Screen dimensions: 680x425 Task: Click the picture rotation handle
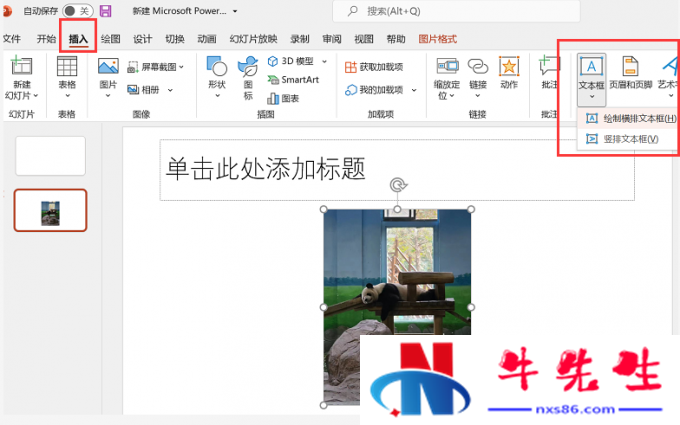[398, 185]
